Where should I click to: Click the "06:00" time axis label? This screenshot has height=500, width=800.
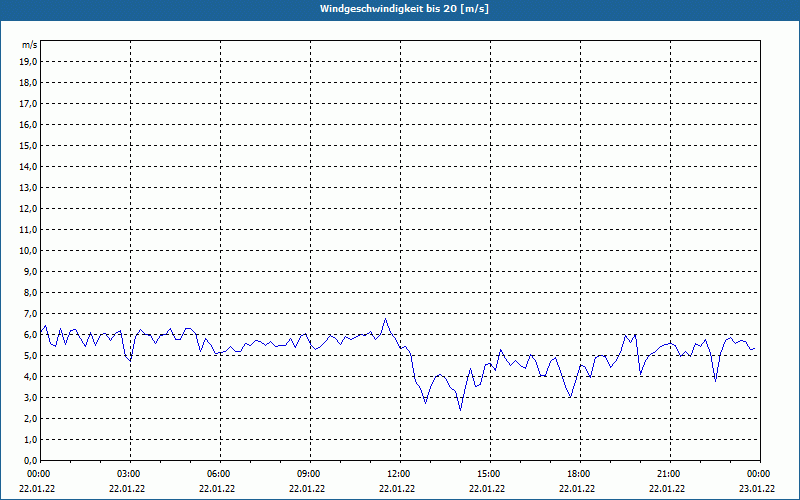point(218,474)
